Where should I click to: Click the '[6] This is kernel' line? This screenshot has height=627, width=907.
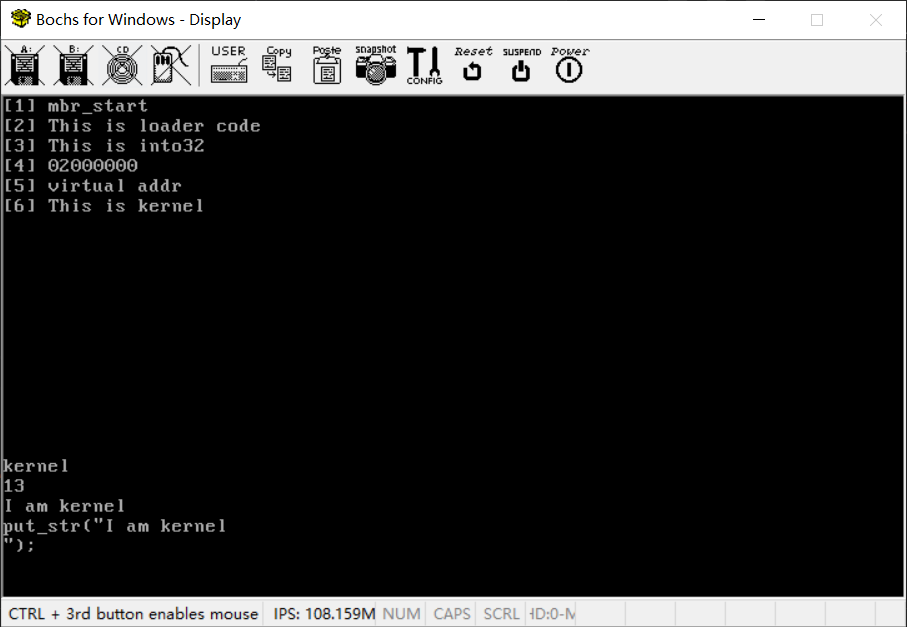pos(104,205)
